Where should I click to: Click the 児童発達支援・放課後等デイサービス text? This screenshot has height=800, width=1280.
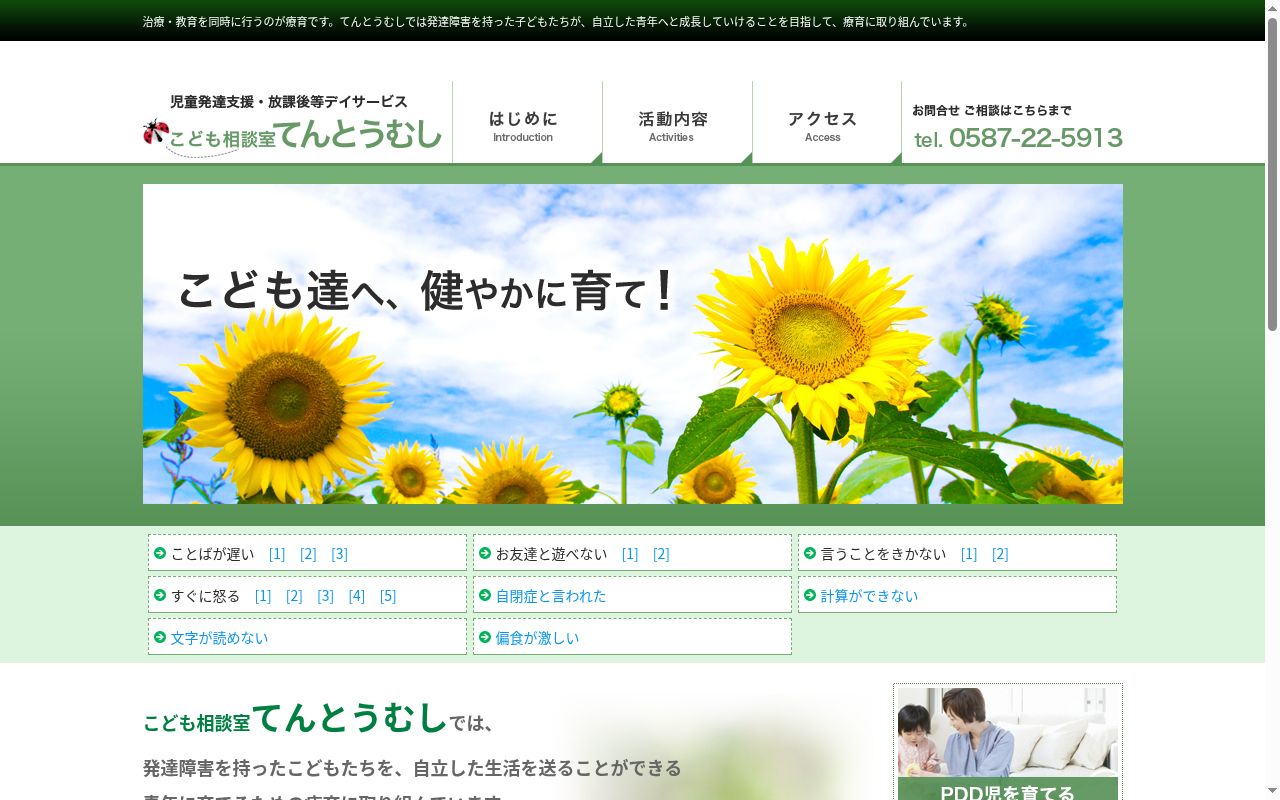289,102
